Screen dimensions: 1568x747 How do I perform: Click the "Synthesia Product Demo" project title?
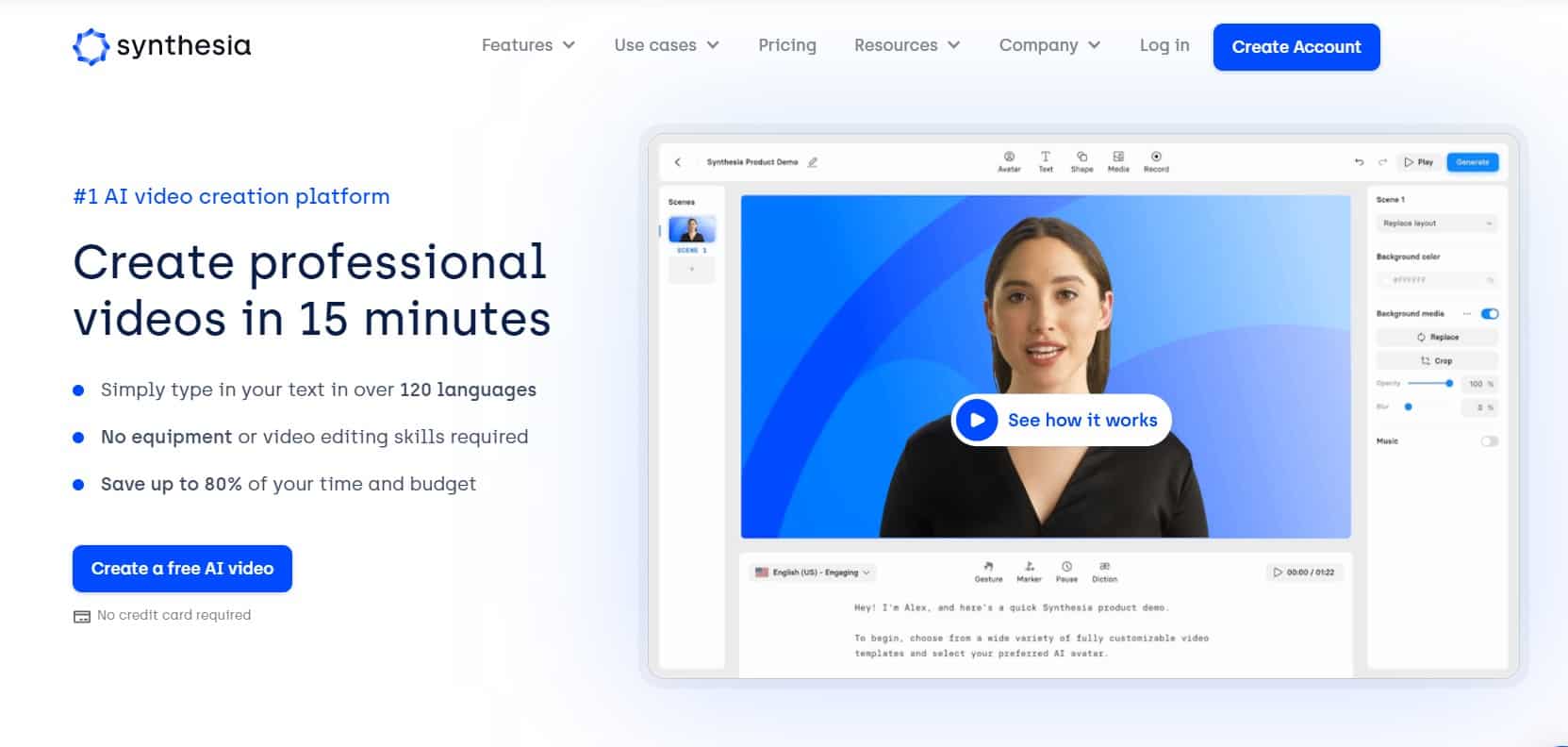[752, 162]
